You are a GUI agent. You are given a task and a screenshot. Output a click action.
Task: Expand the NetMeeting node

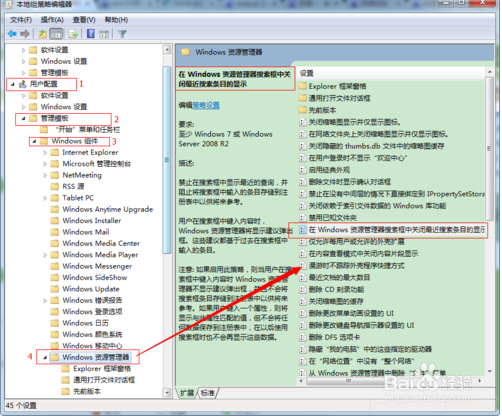pos(45,175)
